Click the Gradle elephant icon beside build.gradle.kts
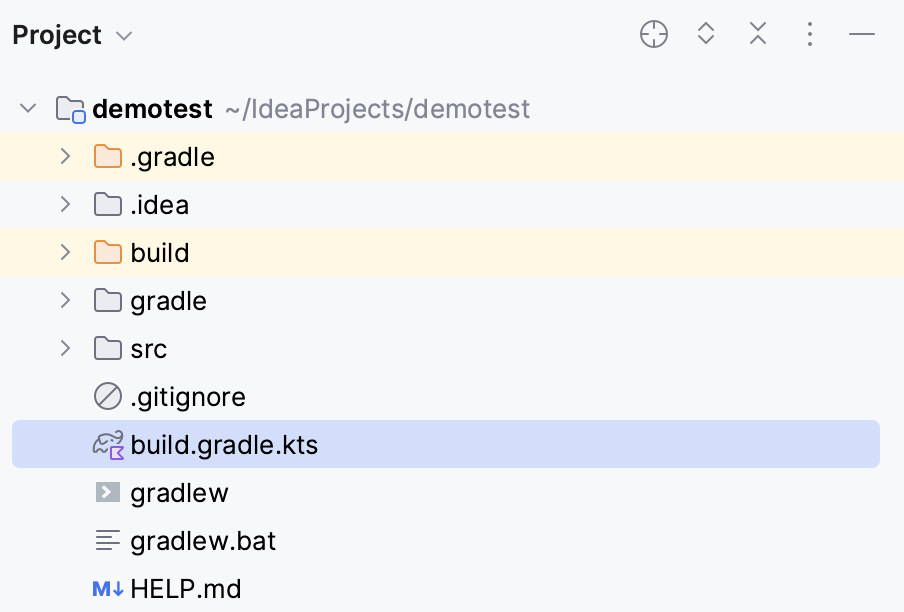 [107, 445]
